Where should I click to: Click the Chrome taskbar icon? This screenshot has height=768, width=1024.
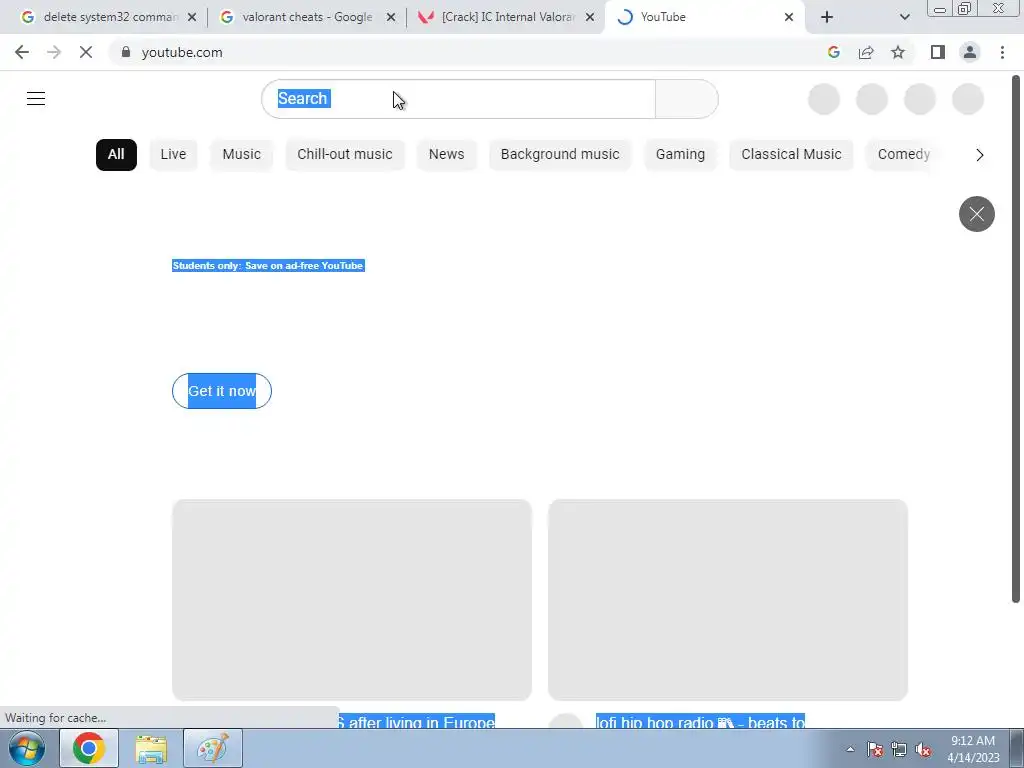tap(88, 748)
